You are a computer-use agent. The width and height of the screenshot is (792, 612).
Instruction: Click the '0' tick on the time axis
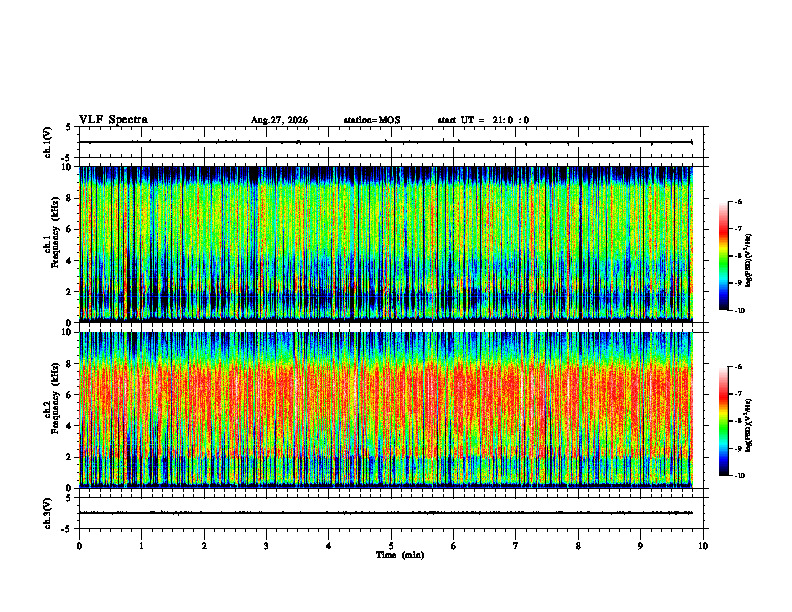79,546
